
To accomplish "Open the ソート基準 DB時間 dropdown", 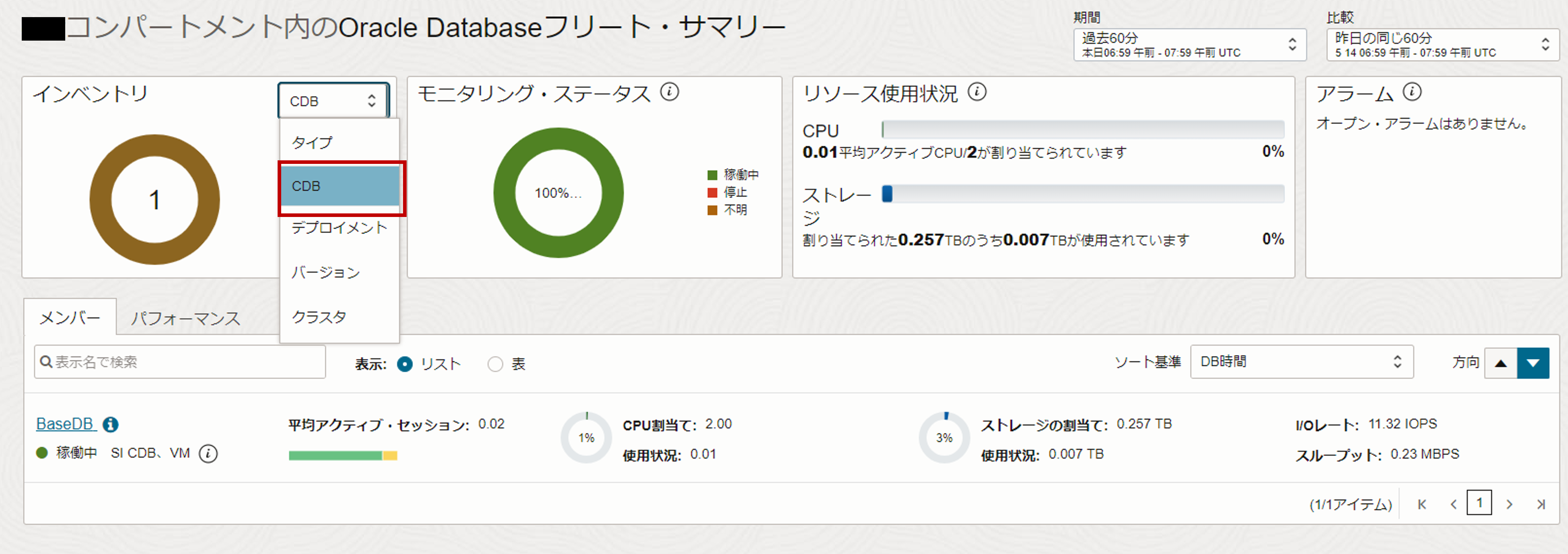I will [x=1302, y=362].
